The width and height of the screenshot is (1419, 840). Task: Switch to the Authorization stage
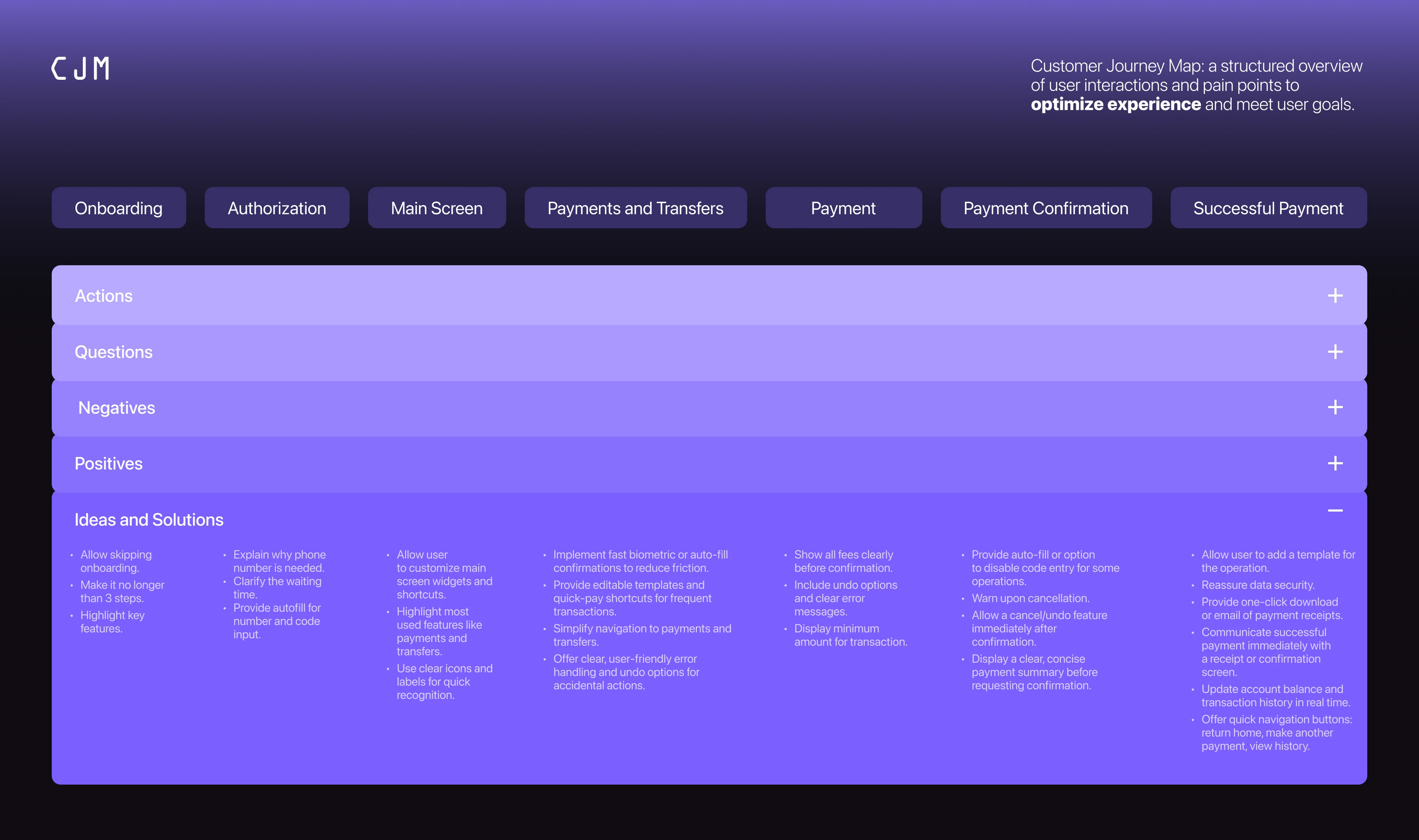276,208
